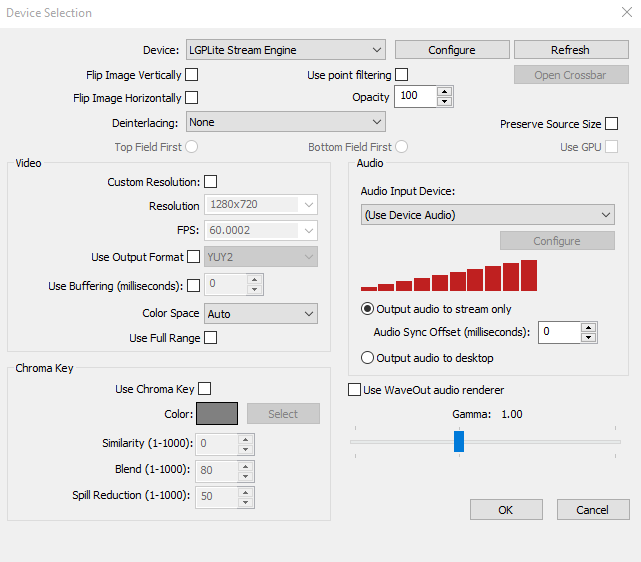Tick Preserve Source Size checkbox
The image size is (641, 562).
click(x=612, y=123)
